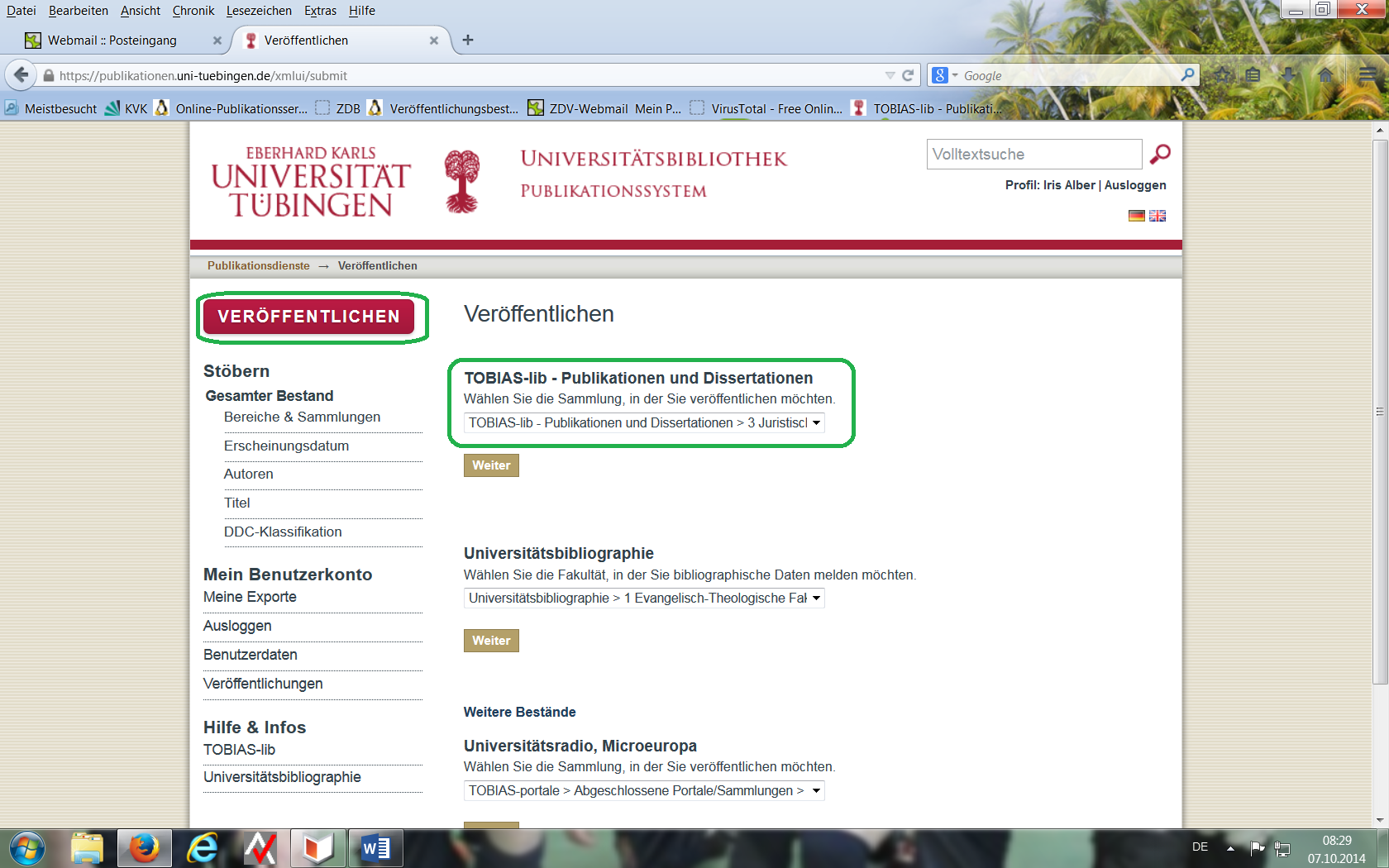The height and width of the screenshot is (868, 1389).
Task: Show hidden system tray icons
Action: [1230, 848]
